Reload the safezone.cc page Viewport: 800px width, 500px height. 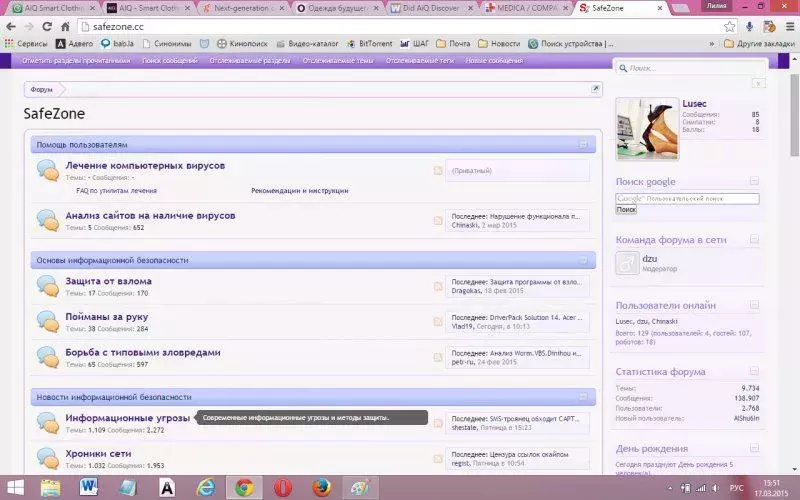coord(47,27)
